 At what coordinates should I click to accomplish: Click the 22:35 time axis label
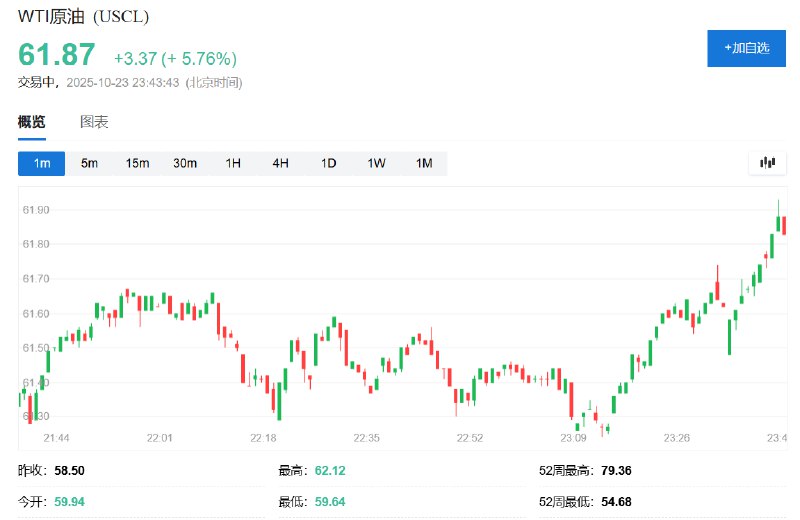[366, 438]
